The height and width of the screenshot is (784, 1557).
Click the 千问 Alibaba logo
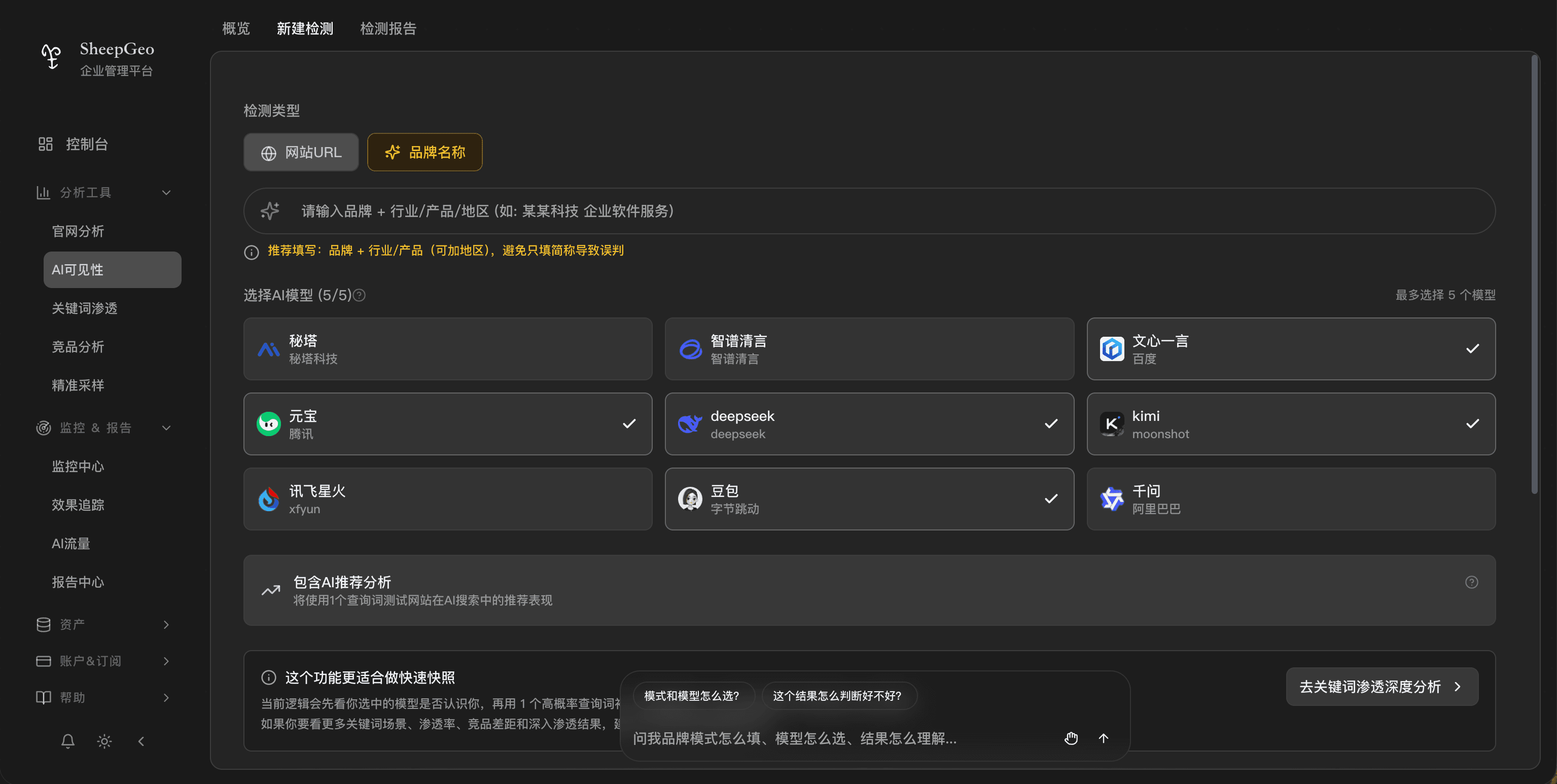(1112, 500)
